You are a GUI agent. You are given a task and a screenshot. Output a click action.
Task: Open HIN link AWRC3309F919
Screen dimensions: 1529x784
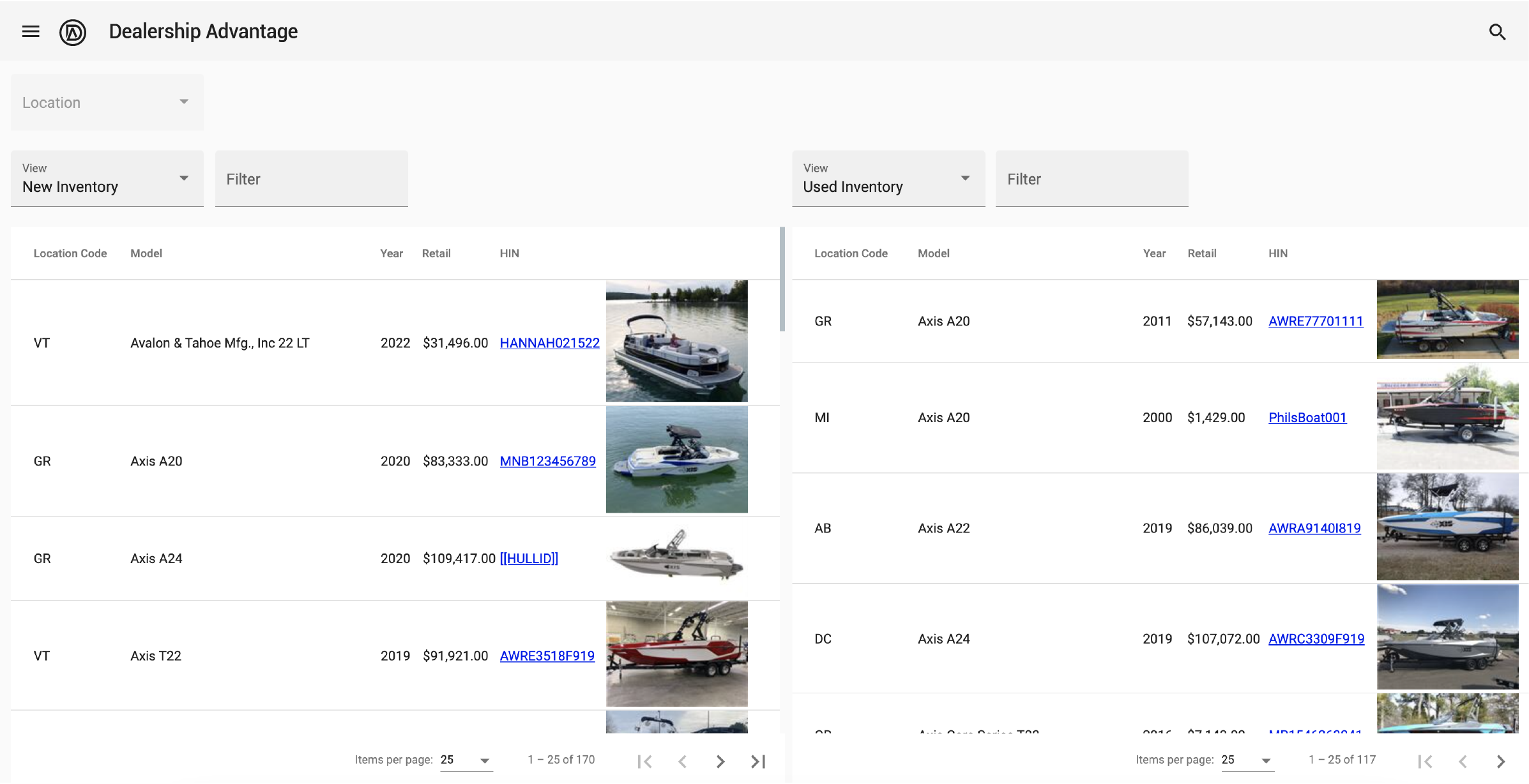1316,638
